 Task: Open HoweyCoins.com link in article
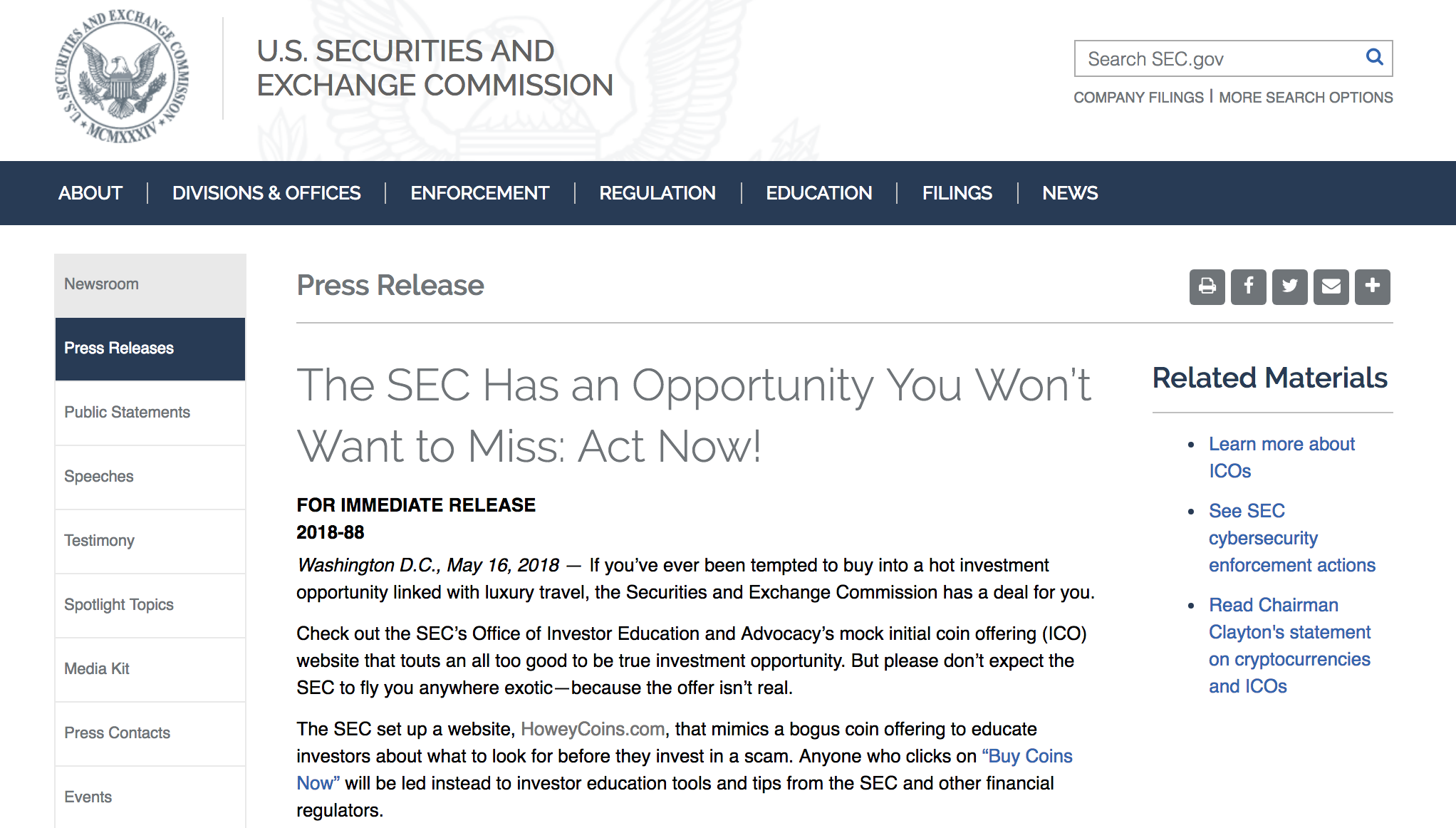pyautogui.click(x=593, y=729)
